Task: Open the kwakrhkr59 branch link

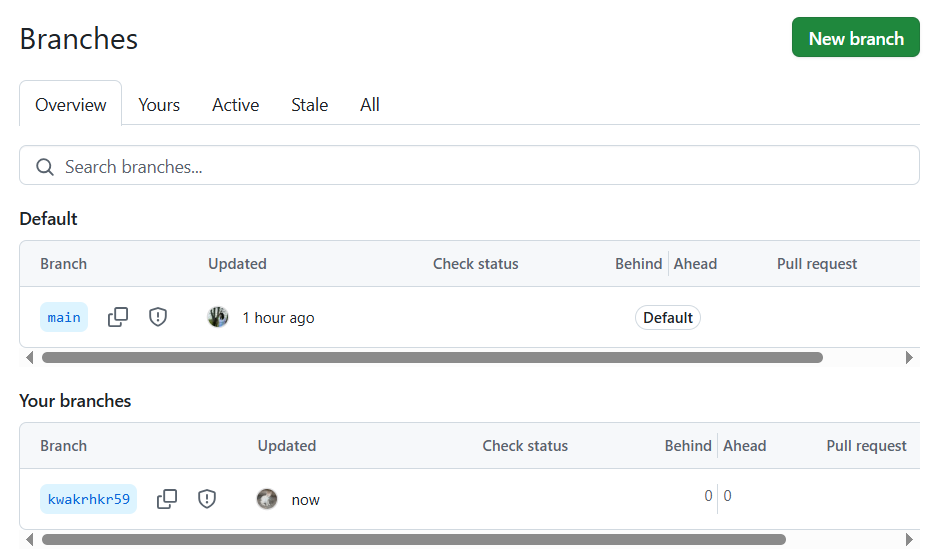Action: pos(89,499)
